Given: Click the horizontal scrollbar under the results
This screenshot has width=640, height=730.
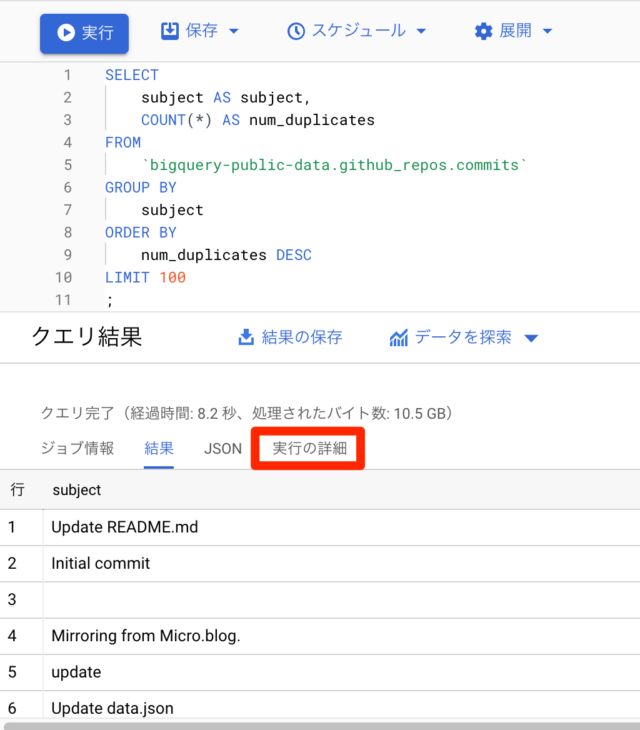Looking at the screenshot, I should 321,726.
